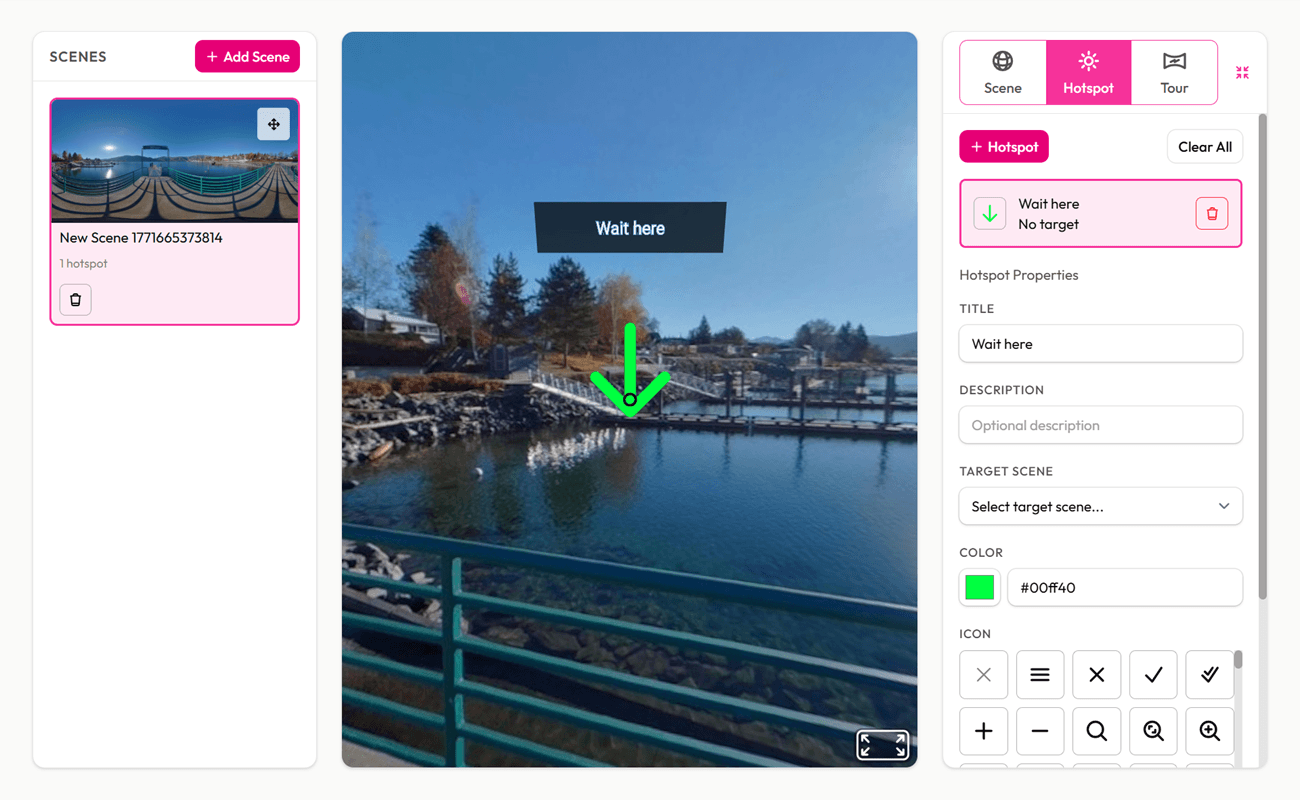The height and width of the screenshot is (800, 1300).
Task: Delete the scene using its trash icon
Action: coord(76,300)
